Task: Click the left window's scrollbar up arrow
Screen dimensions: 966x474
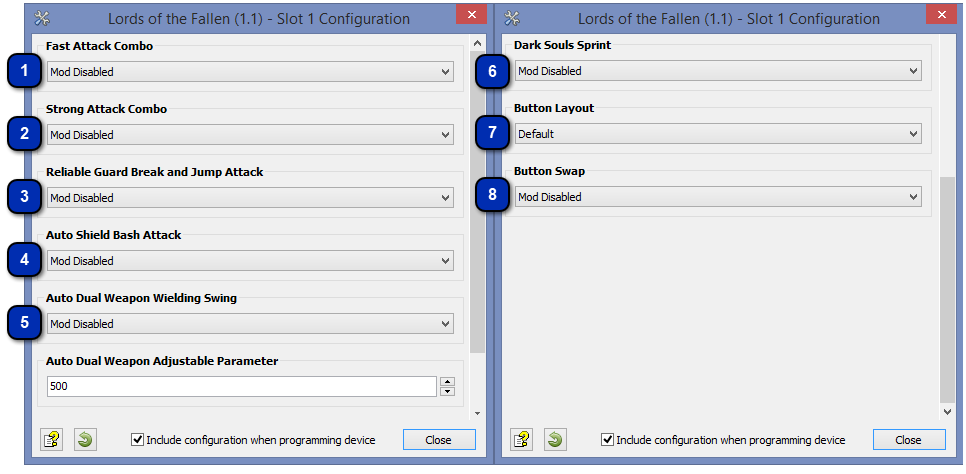Action: [x=477, y=43]
